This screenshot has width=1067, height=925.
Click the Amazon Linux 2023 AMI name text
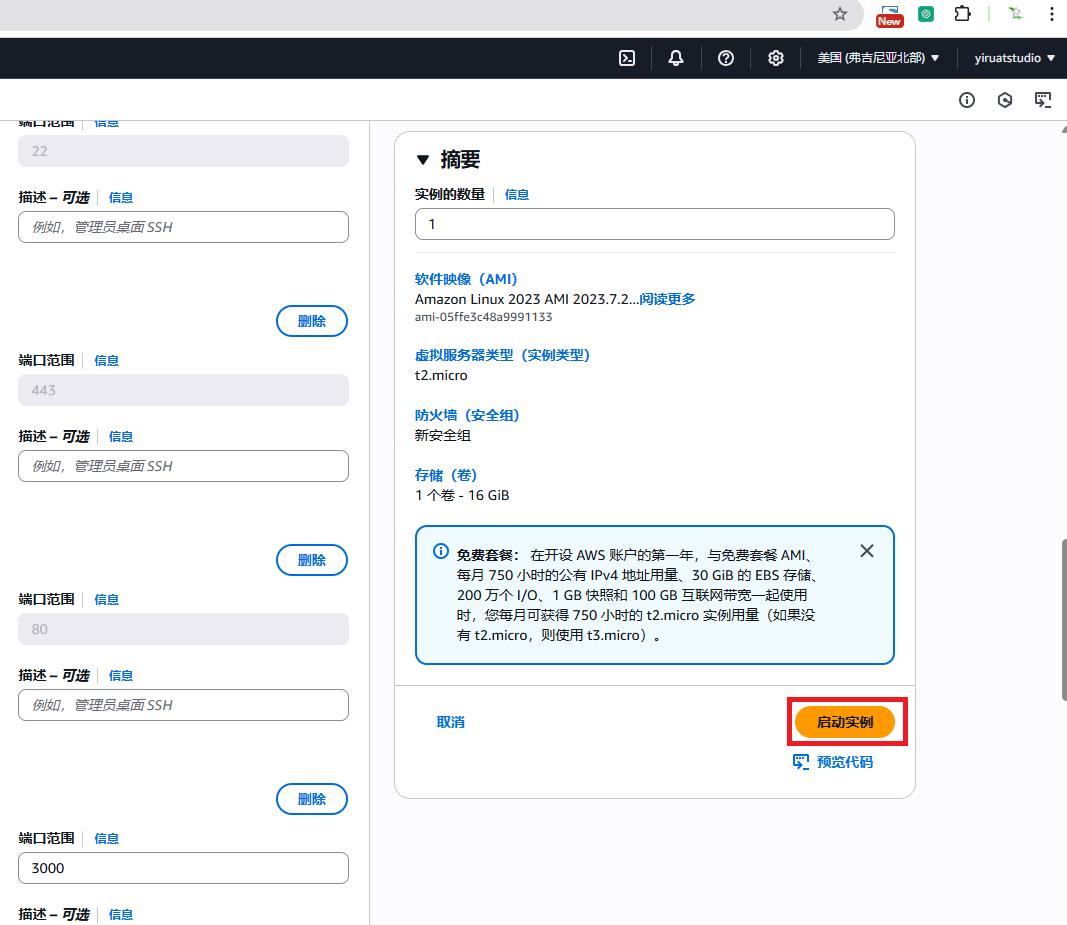click(527, 299)
